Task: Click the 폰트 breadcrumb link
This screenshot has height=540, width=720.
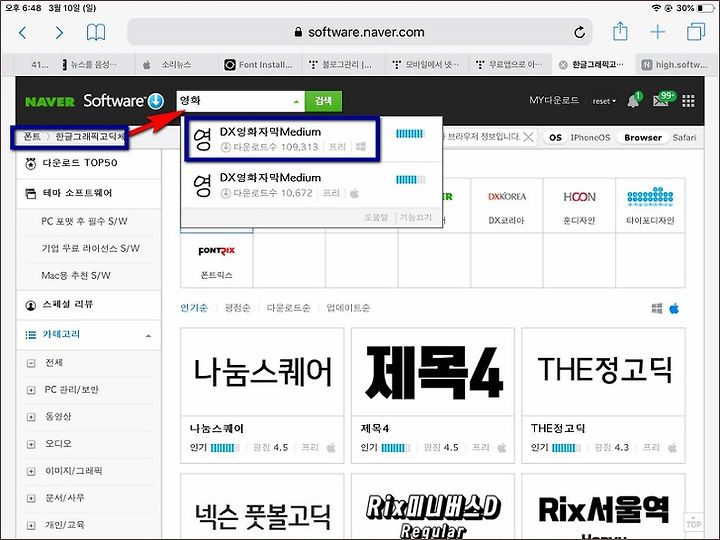Action: pyautogui.click(x=32, y=137)
